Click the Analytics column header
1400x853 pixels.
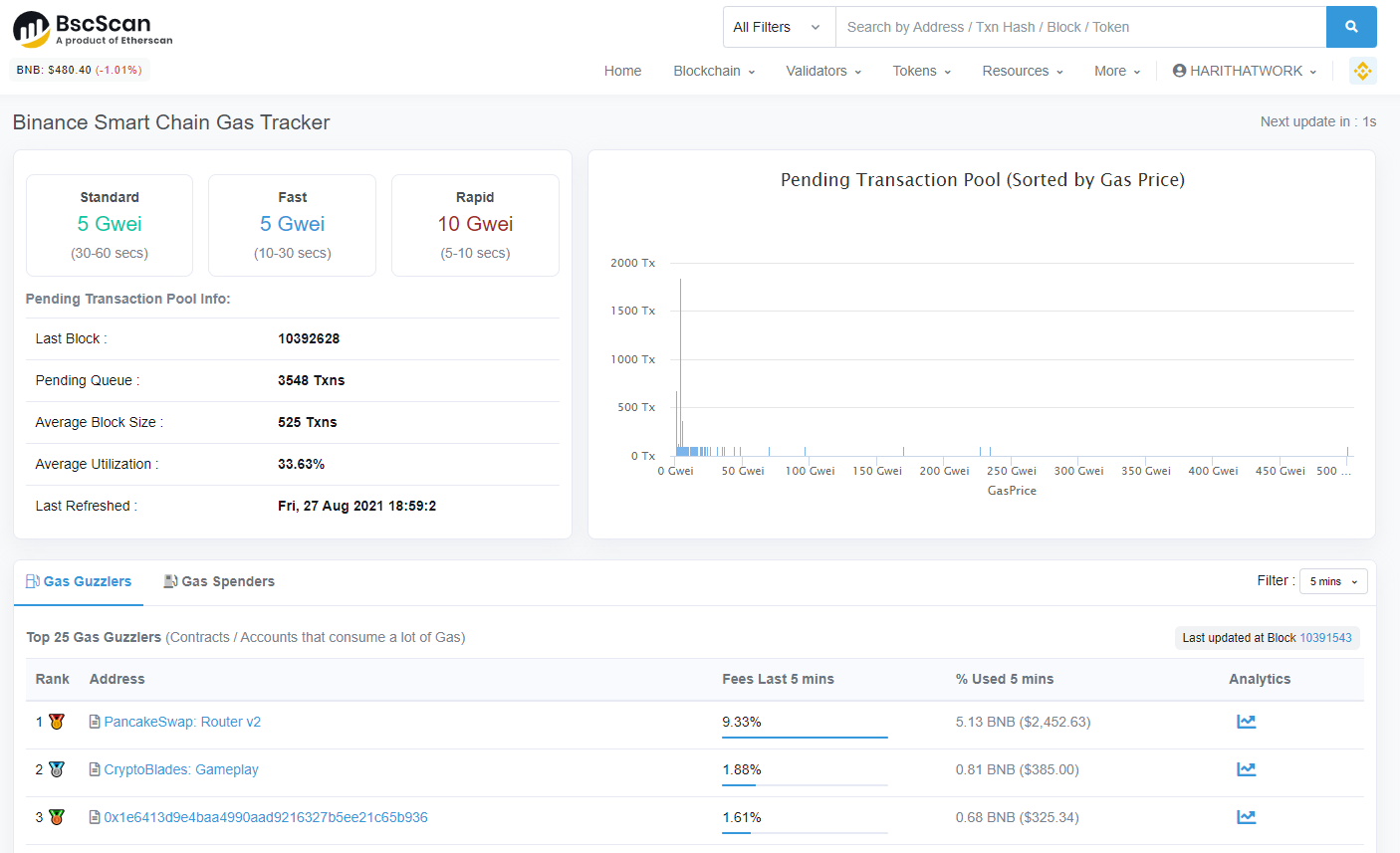pos(1259,679)
